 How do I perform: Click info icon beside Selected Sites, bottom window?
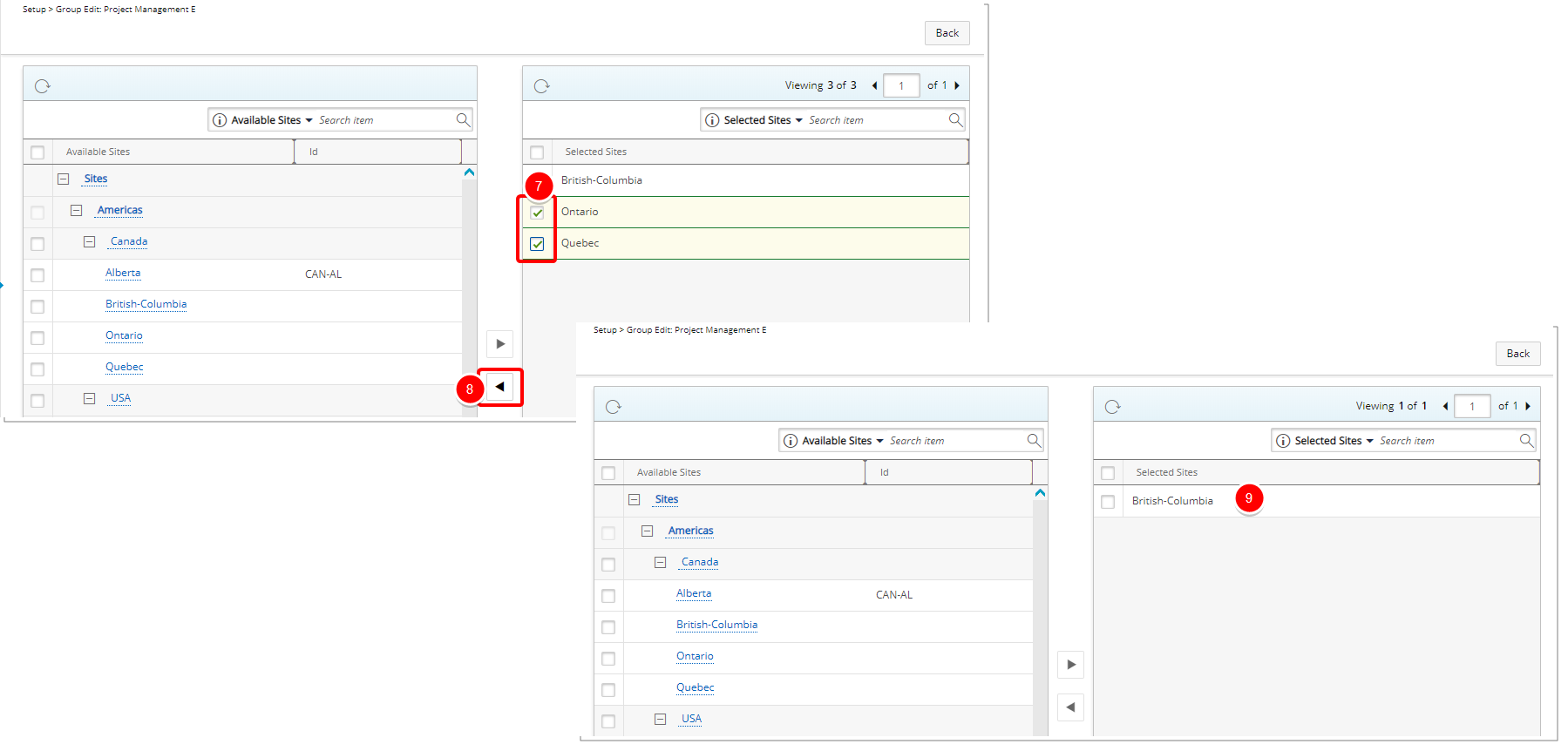coord(1283,441)
